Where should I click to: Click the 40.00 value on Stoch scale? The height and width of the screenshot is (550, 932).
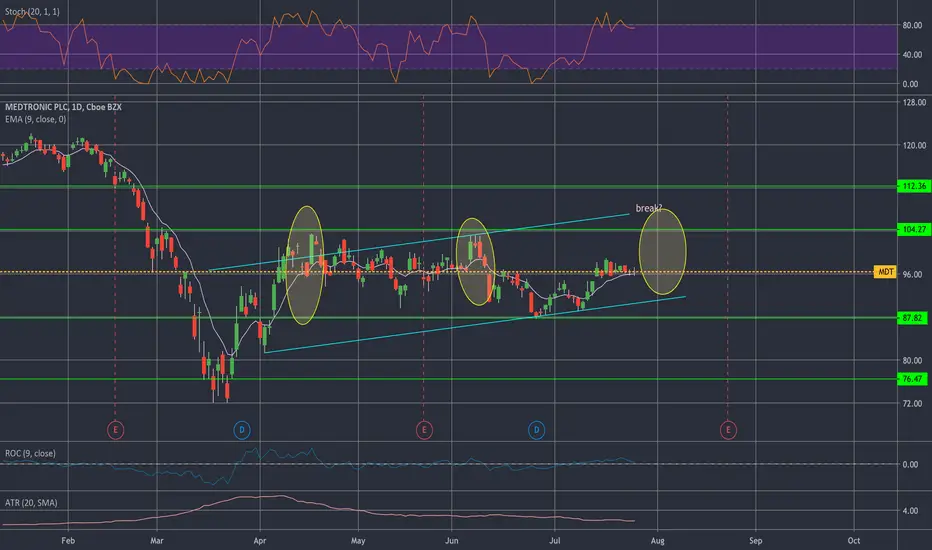pos(912,55)
